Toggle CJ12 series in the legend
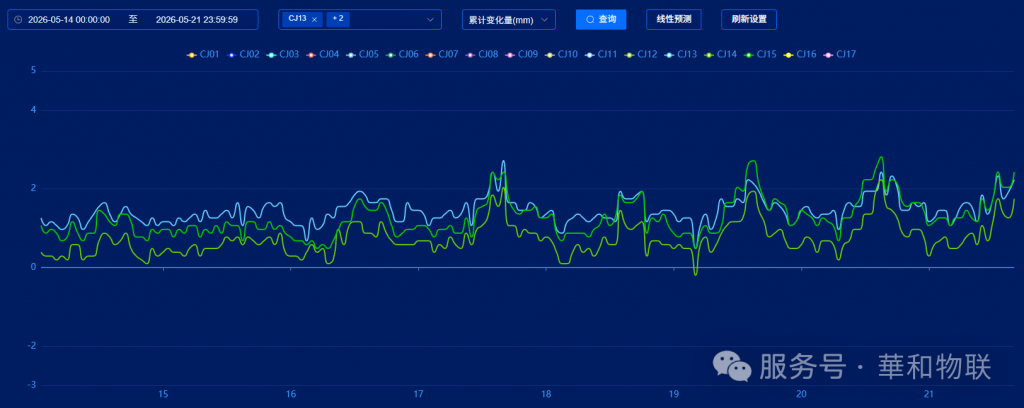Image resolution: width=1024 pixels, height=408 pixels. tap(641, 54)
